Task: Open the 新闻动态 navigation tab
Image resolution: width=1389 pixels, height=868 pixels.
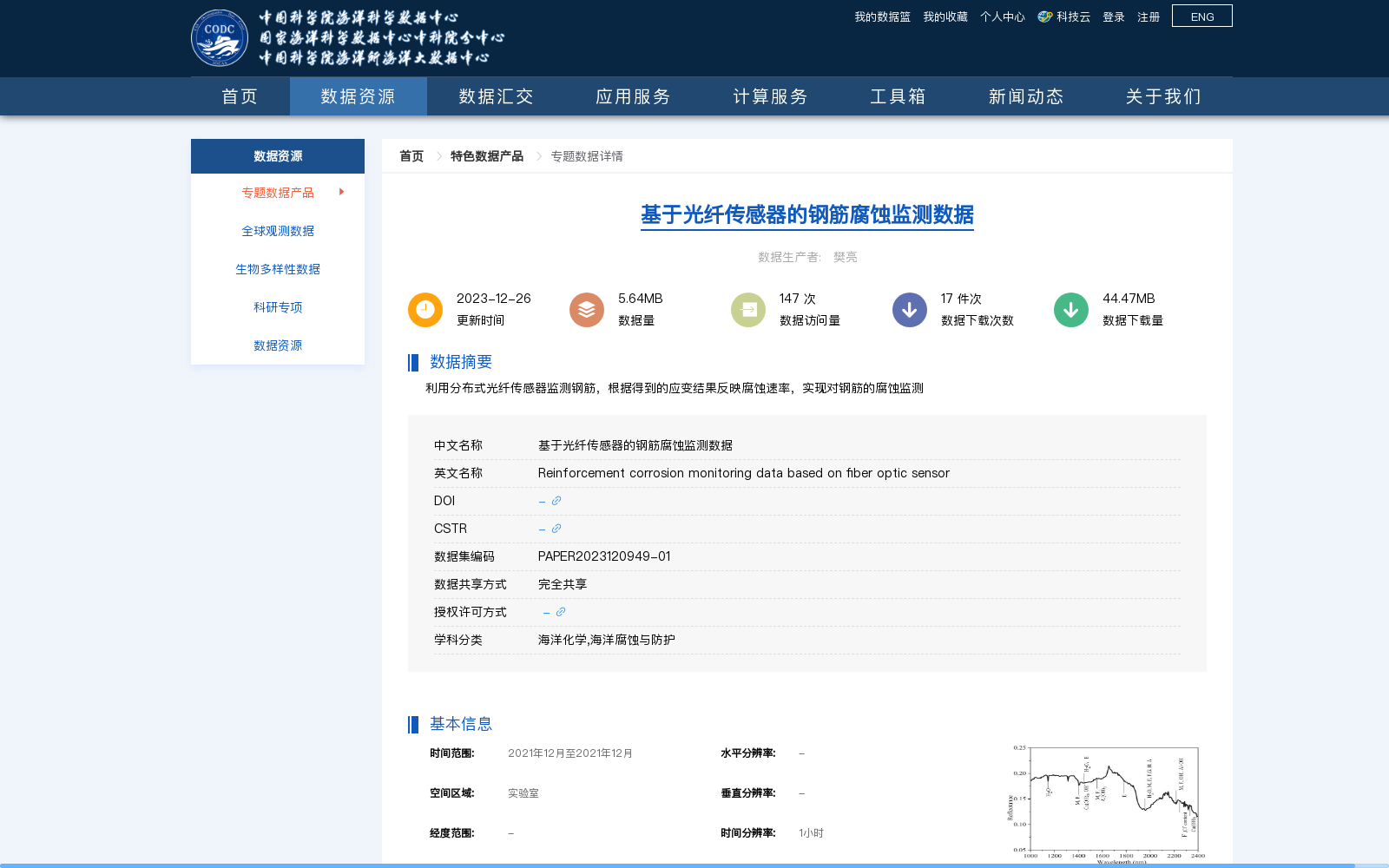Action: pyautogui.click(x=1026, y=96)
